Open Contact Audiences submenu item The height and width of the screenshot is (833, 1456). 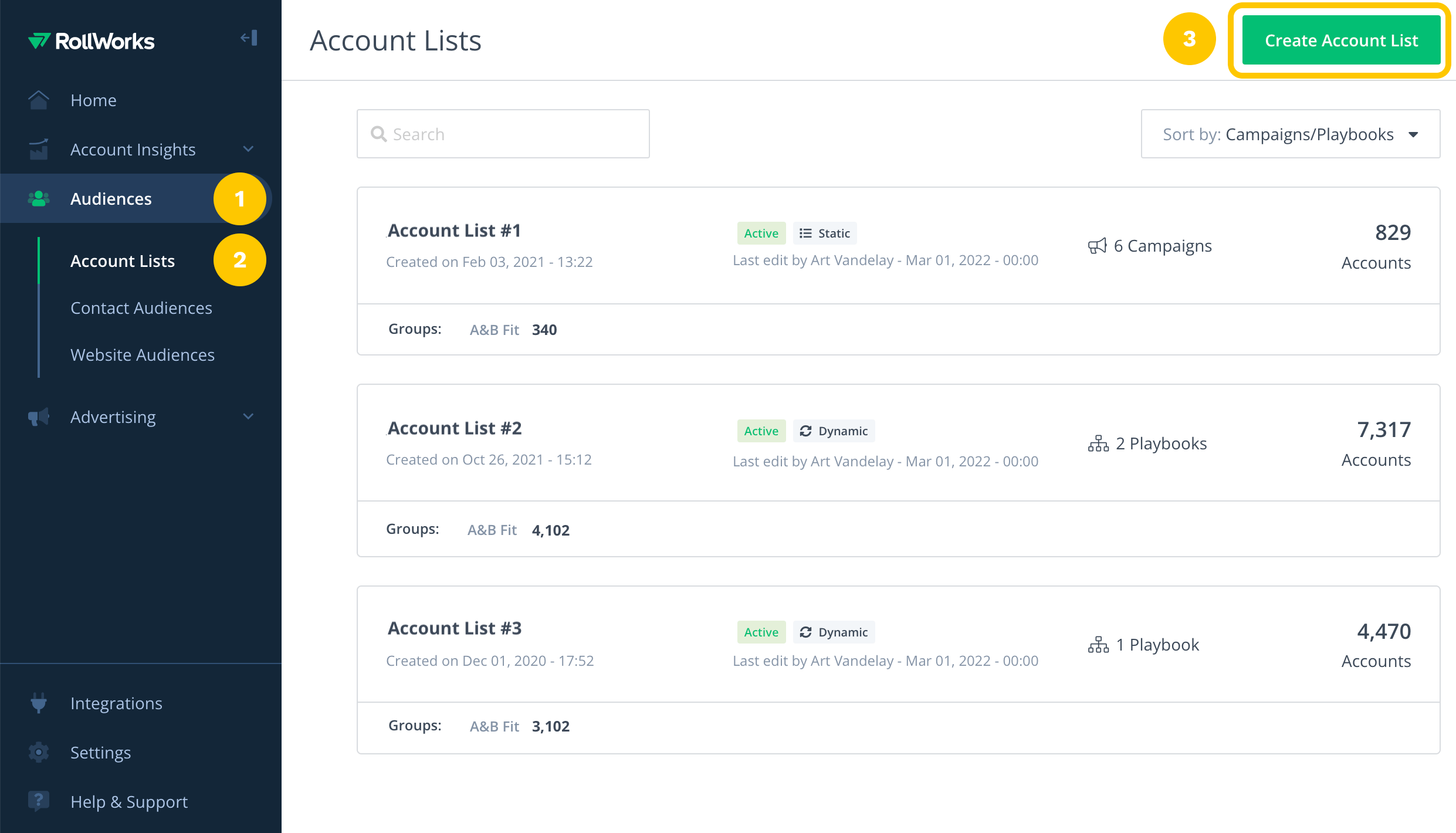pos(141,308)
